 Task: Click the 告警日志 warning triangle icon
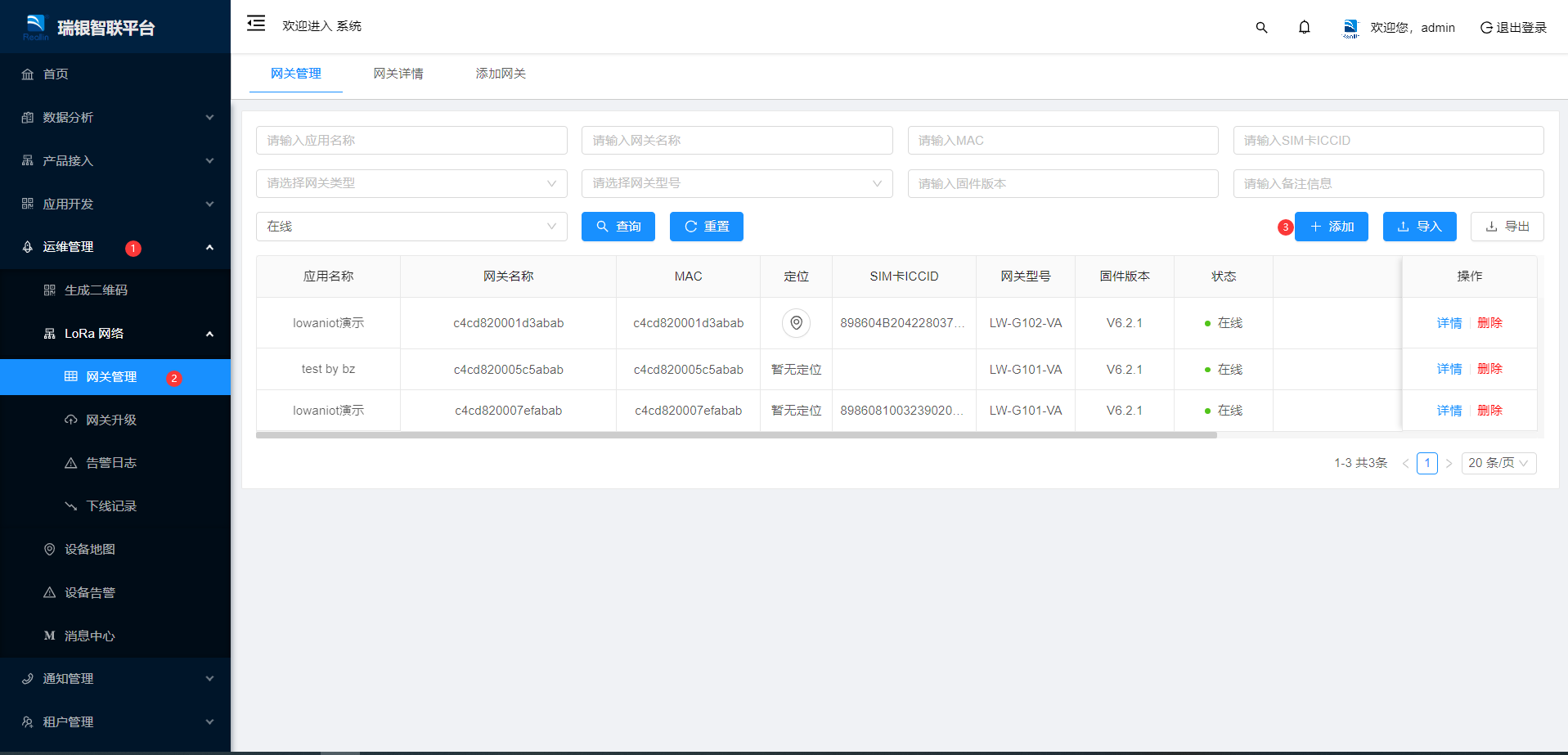[71, 463]
